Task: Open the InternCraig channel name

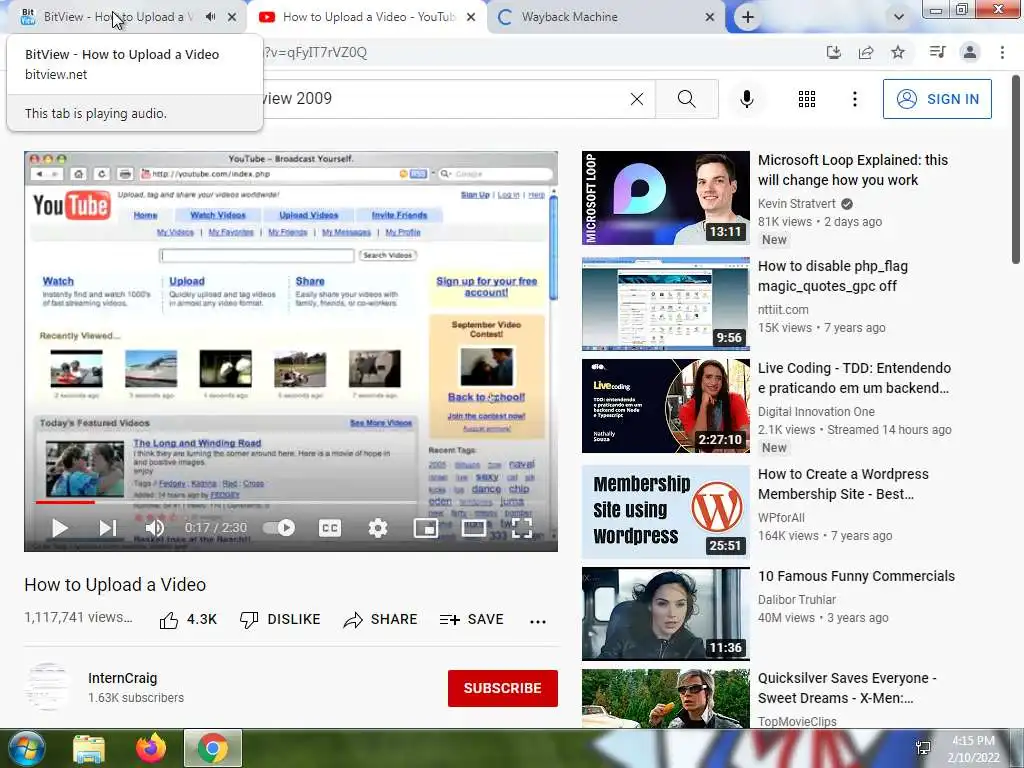Action: click(x=123, y=678)
